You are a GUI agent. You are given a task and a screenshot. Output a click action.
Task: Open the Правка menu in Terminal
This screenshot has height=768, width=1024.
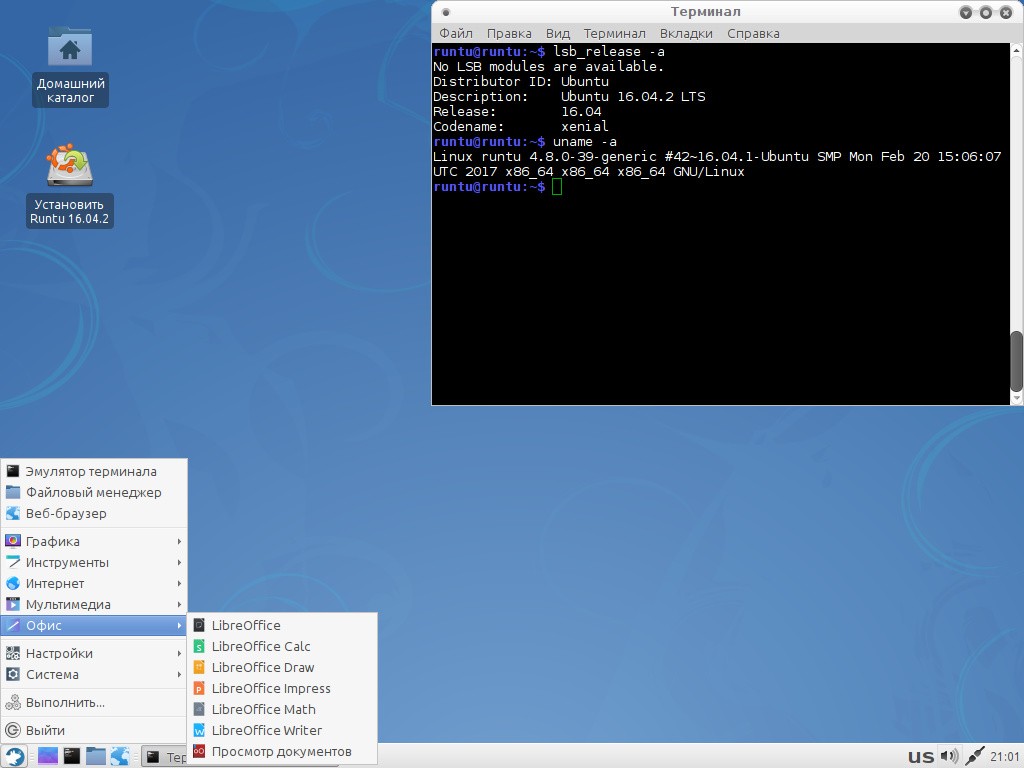point(509,33)
